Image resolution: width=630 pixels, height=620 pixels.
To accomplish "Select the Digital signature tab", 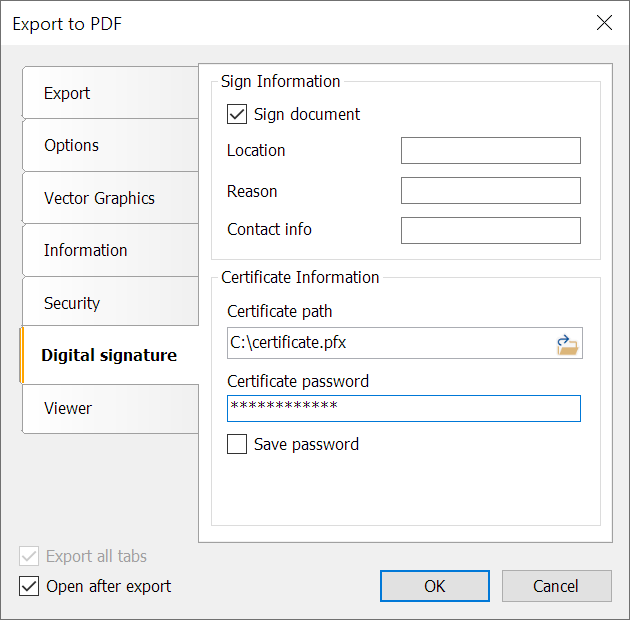I will (x=109, y=355).
